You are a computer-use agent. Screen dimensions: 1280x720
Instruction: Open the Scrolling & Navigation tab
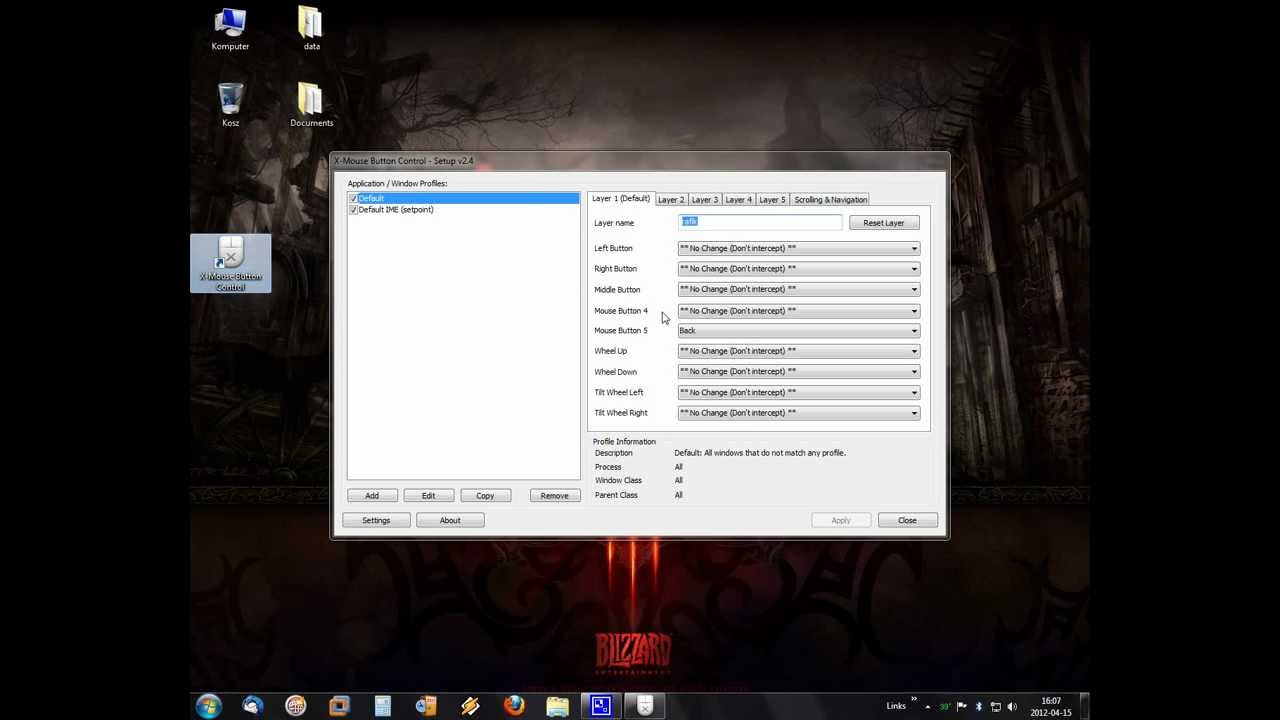click(830, 199)
